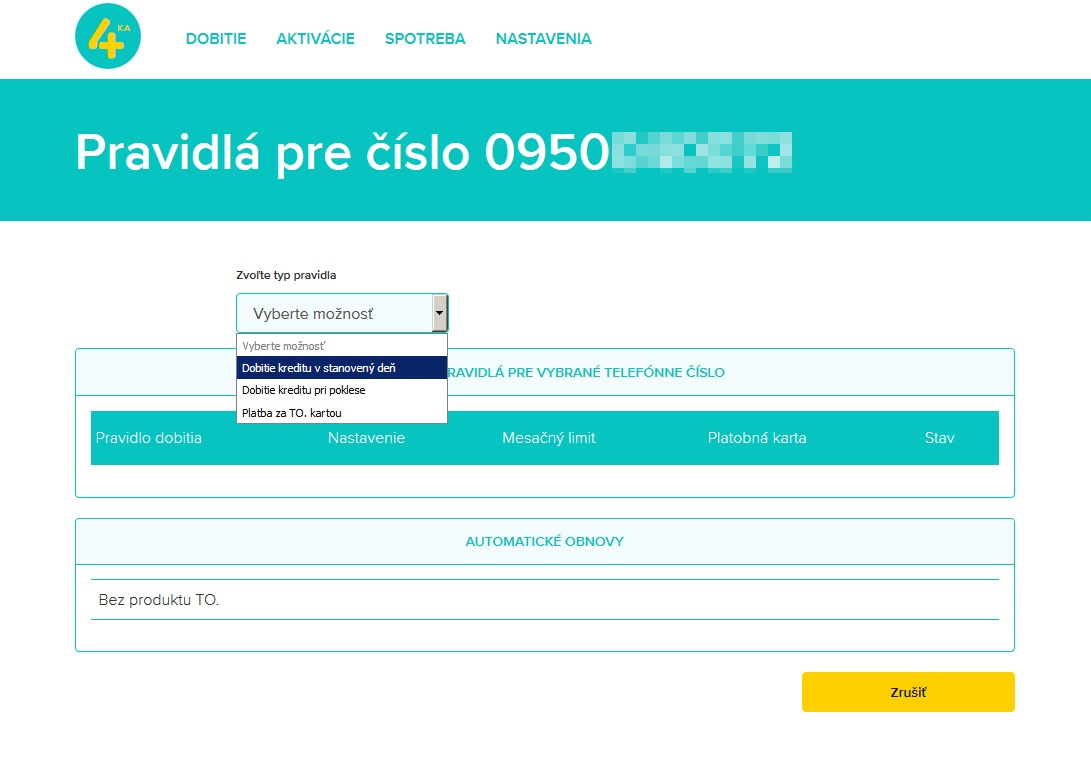
Task: Click the 'Stav' column header
Action: click(x=939, y=438)
